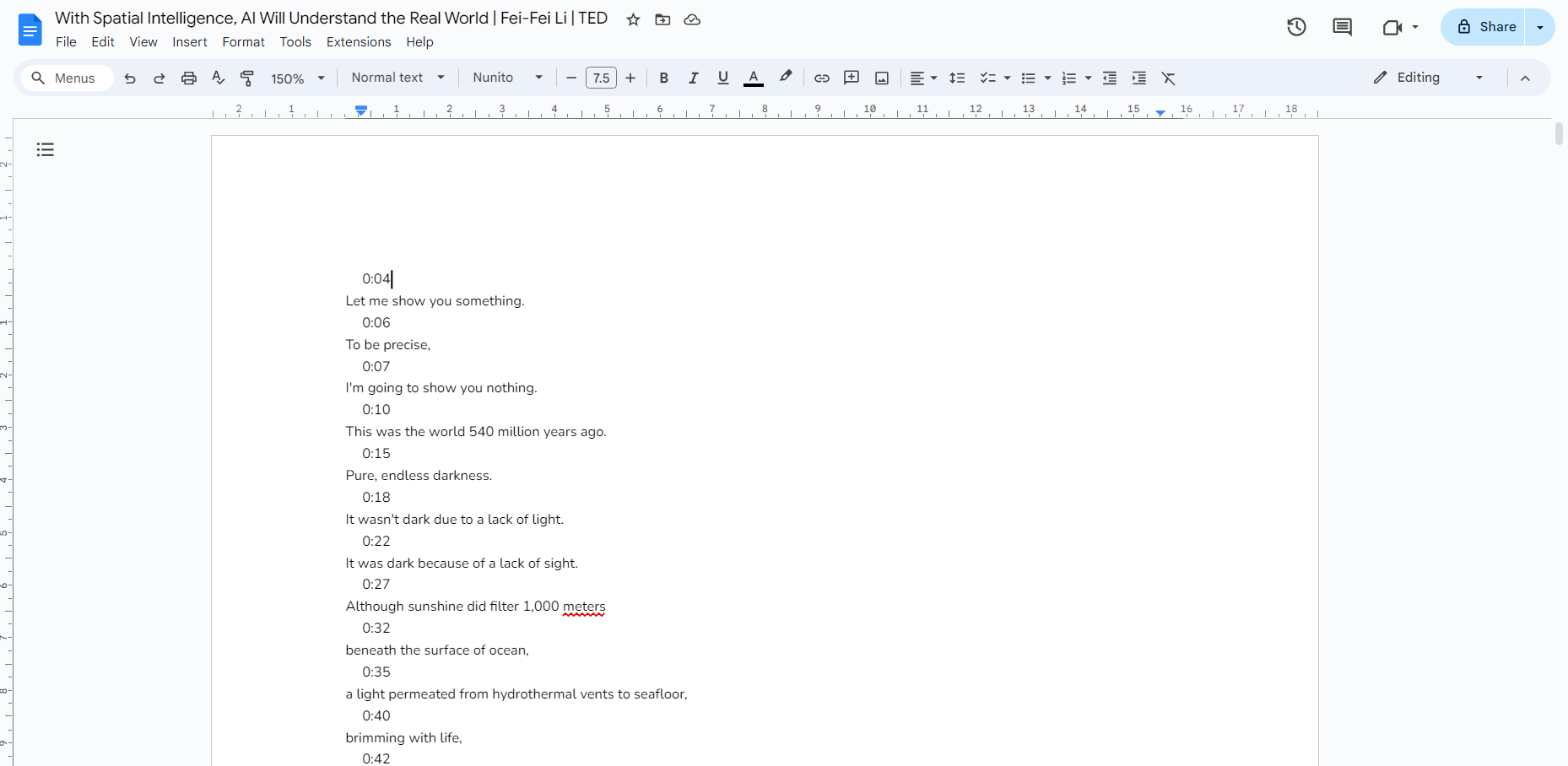Show document outline

click(x=46, y=149)
